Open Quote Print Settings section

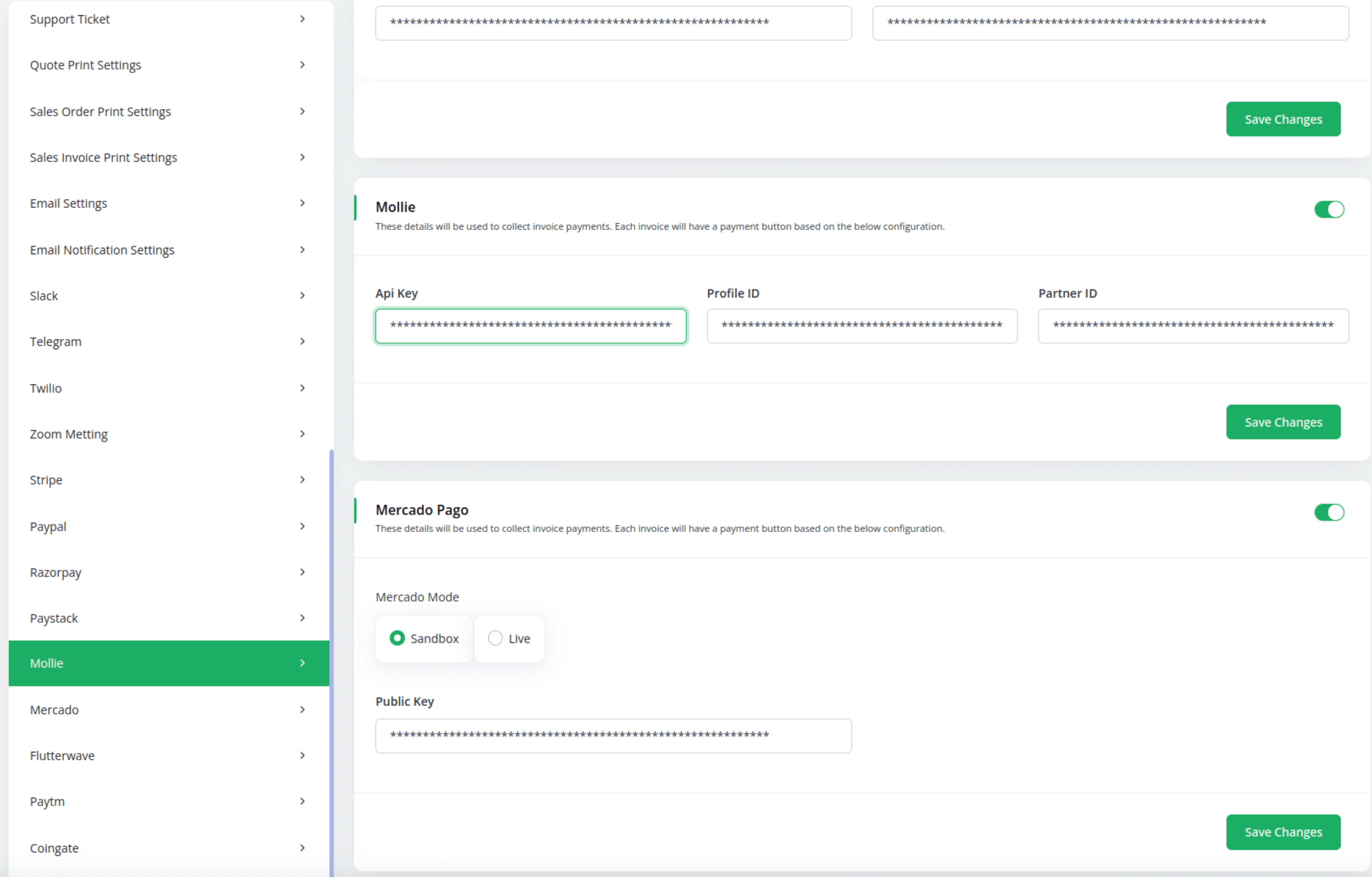(x=169, y=65)
